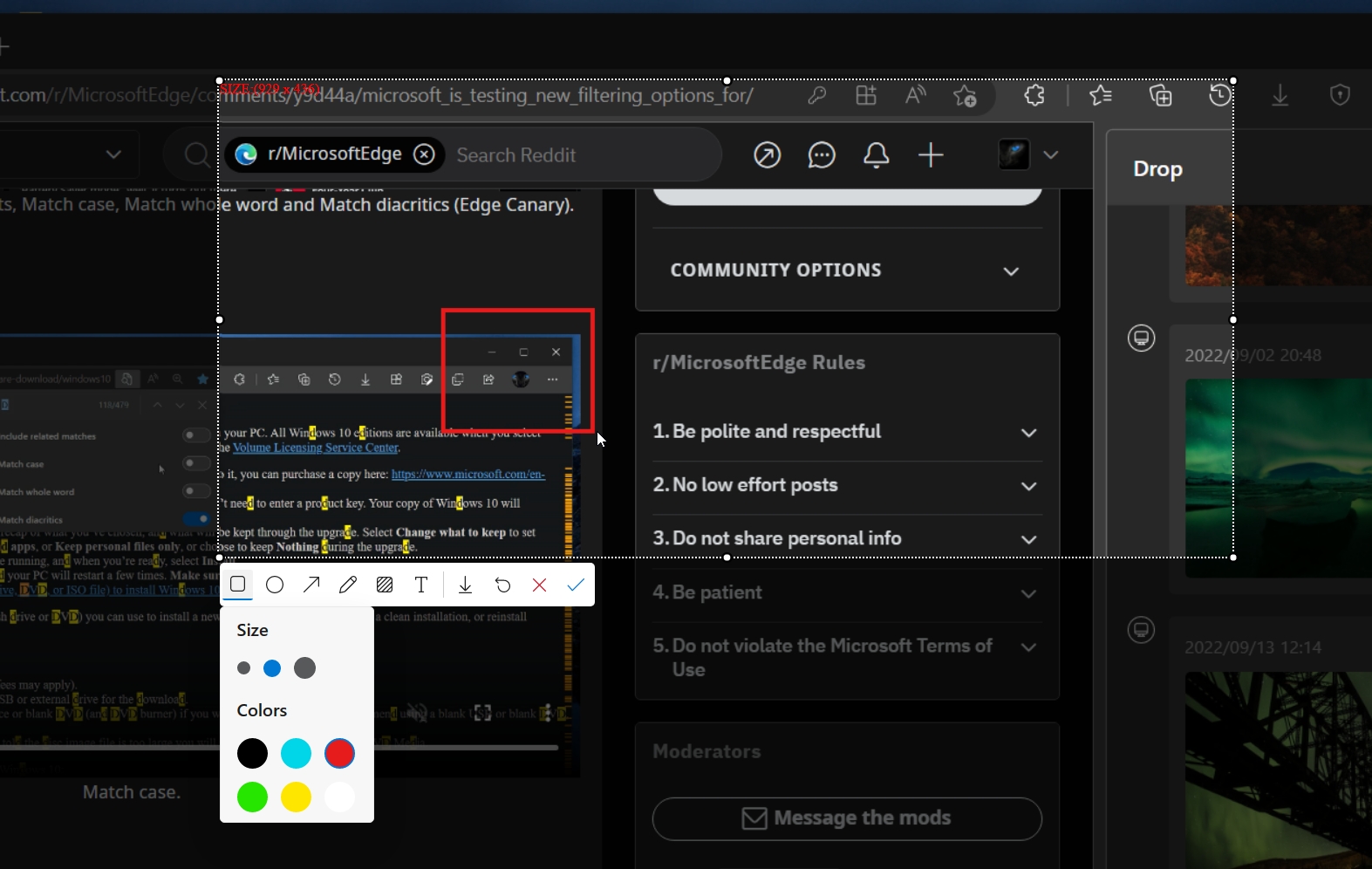The width and height of the screenshot is (1372, 869).
Task: Open the Edge Extensions menu
Action: point(1034,95)
